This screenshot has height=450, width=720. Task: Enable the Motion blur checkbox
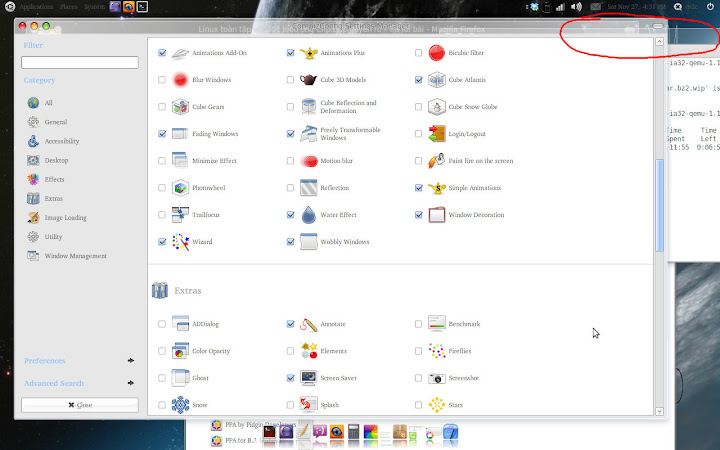pyautogui.click(x=290, y=161)
